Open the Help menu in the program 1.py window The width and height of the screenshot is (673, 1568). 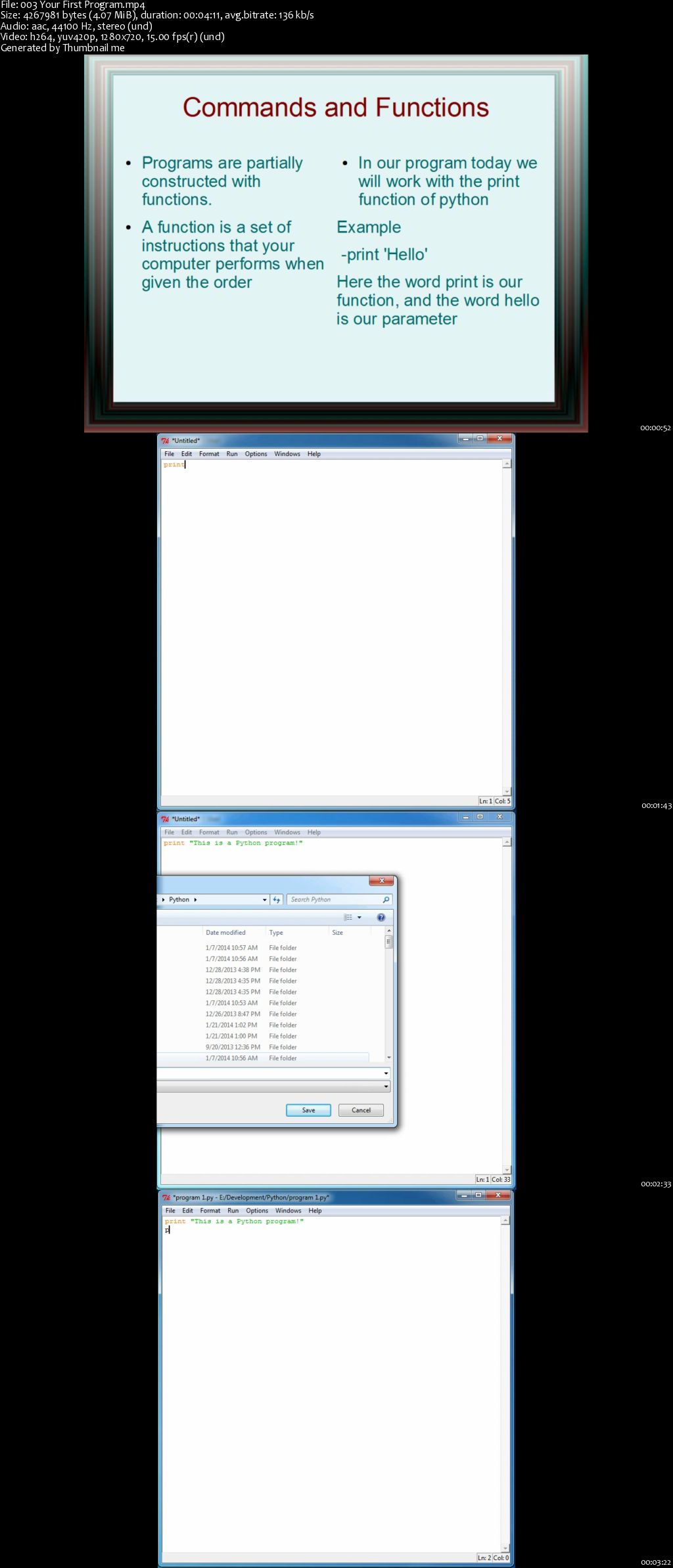point(315,1210)
